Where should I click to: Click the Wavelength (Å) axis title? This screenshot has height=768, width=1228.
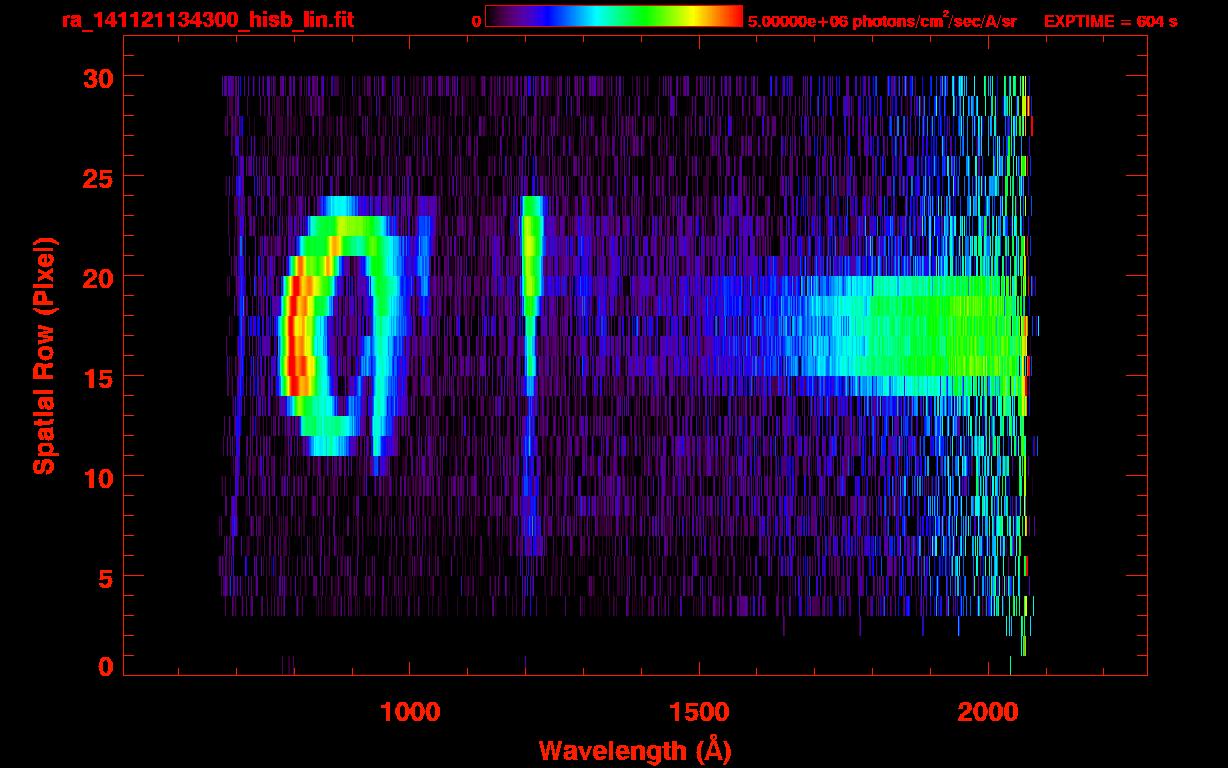point(635,750)
